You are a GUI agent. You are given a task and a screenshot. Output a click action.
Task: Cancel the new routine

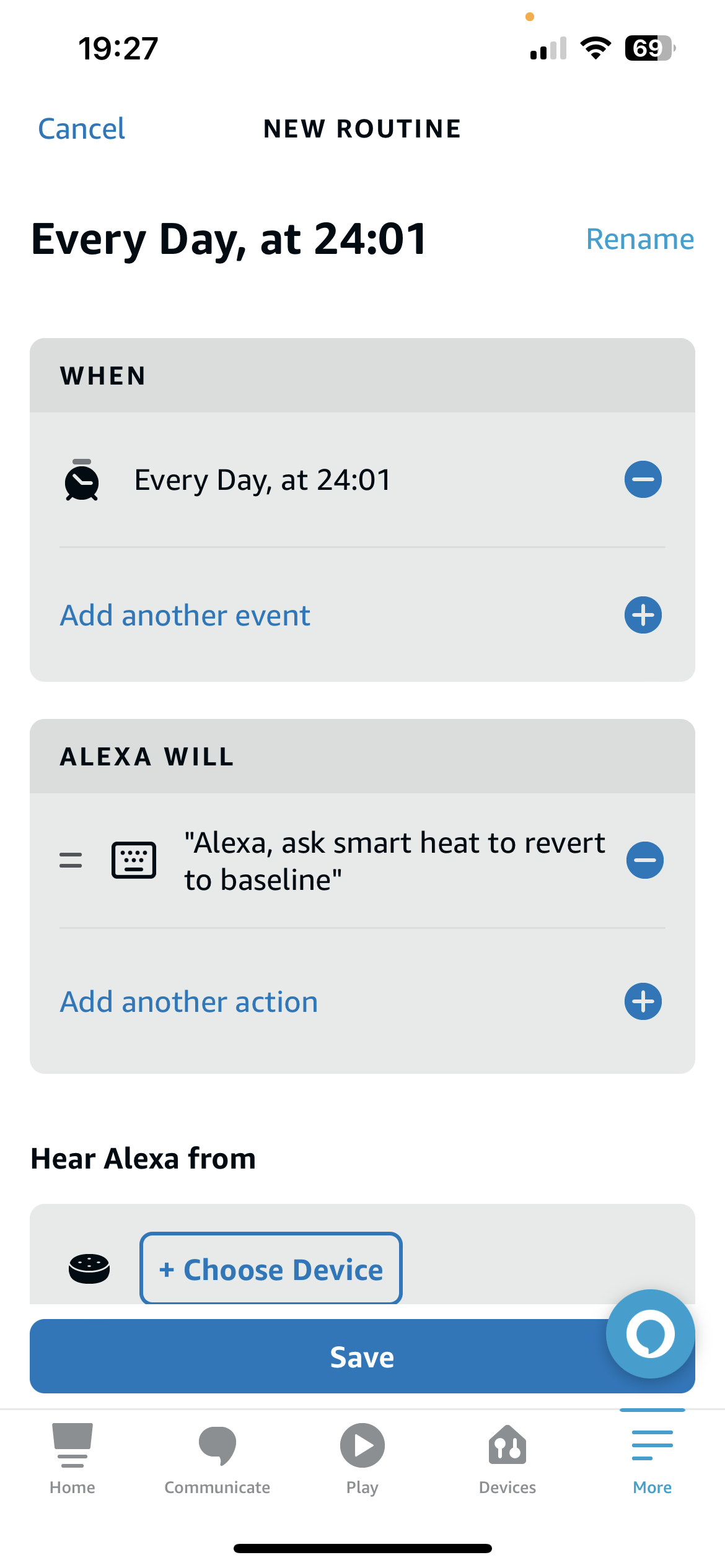click(81, 129)
